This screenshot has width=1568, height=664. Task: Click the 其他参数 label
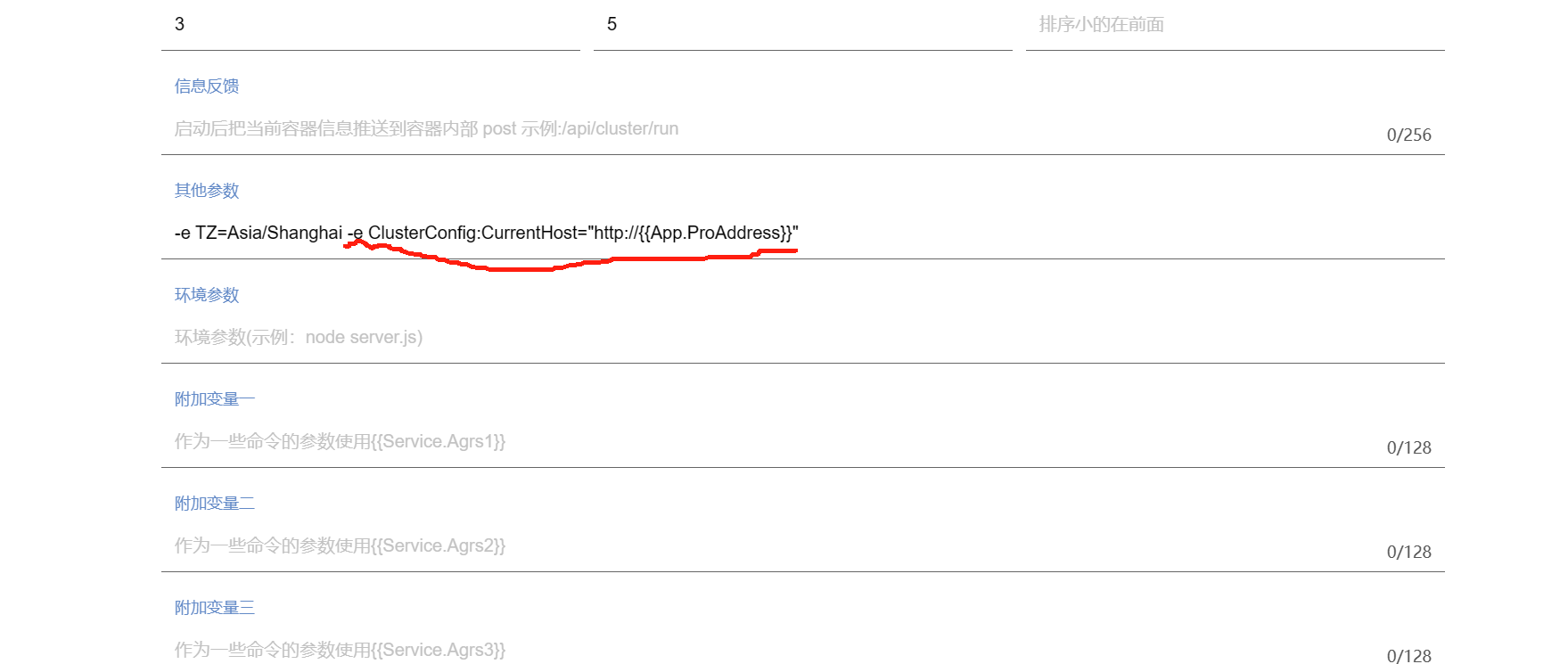click(207, 191)
